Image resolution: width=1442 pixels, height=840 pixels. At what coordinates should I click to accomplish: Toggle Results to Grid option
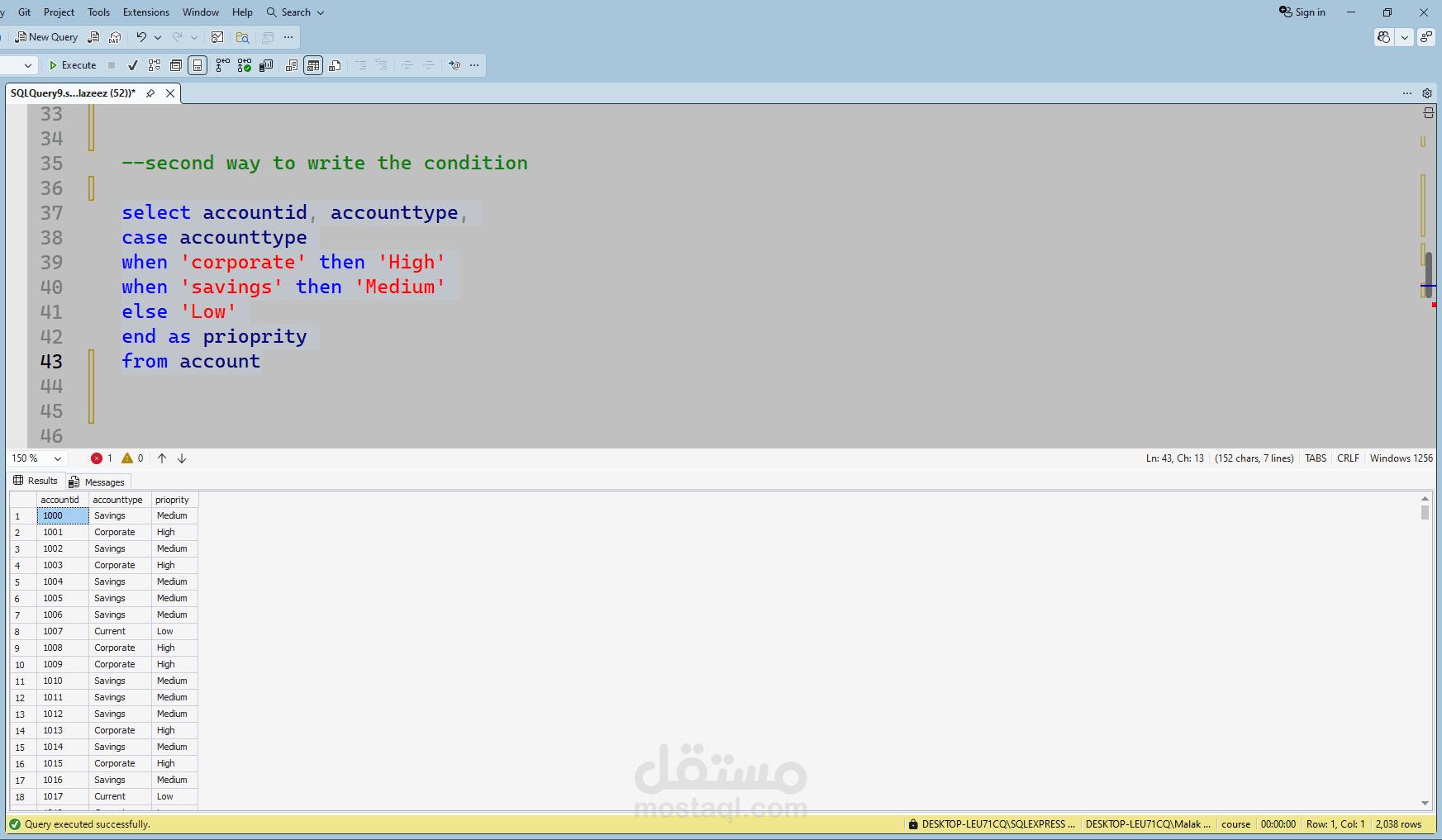[x=313, y=65]
